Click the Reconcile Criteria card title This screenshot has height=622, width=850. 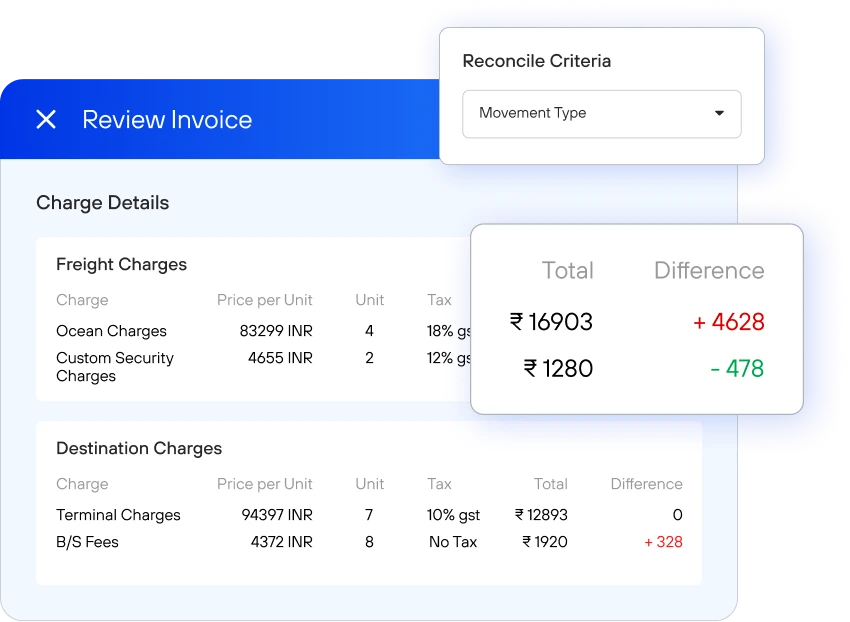[x=536, y=61]
